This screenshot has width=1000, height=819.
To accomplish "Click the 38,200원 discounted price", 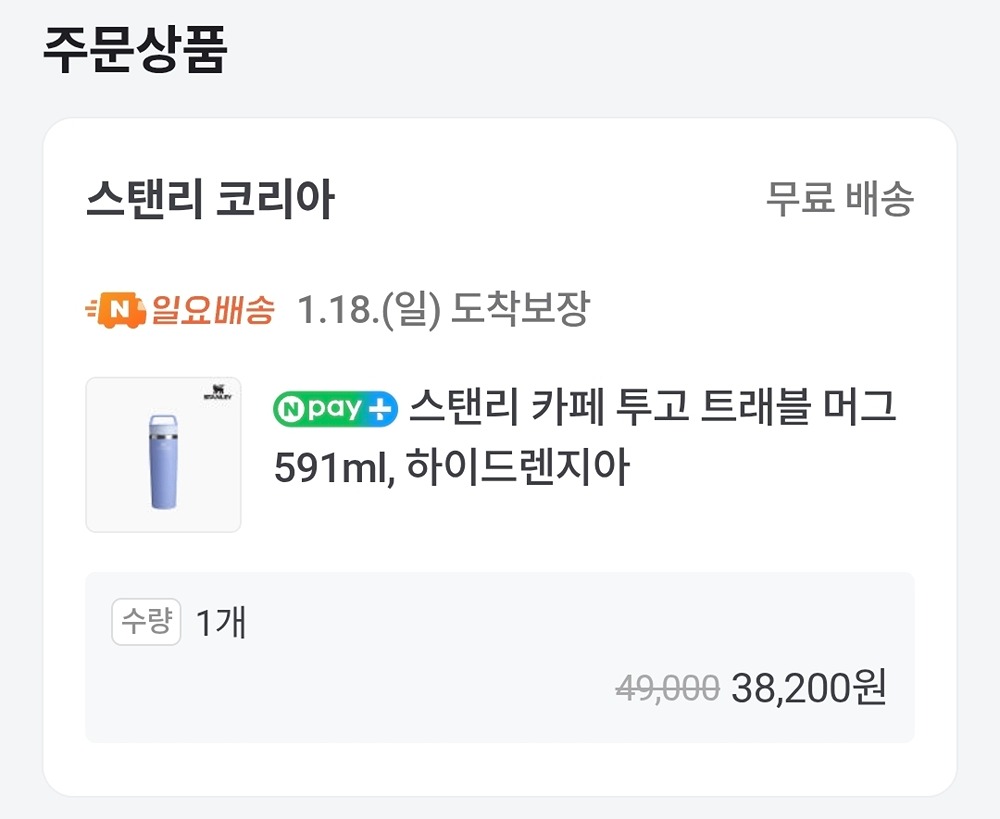I will click(x=809, y=688).
